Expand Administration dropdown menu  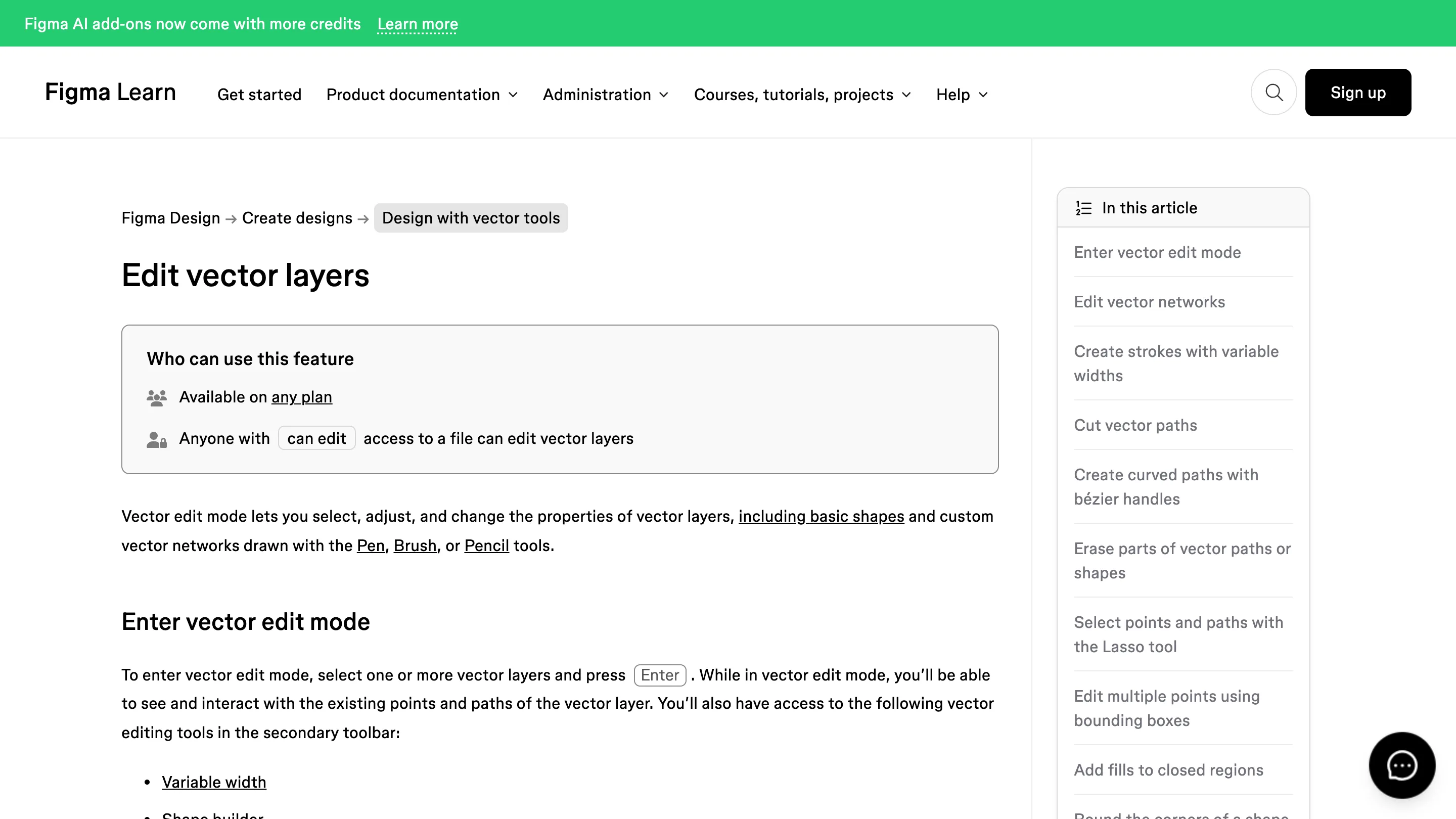pos(605,95)
